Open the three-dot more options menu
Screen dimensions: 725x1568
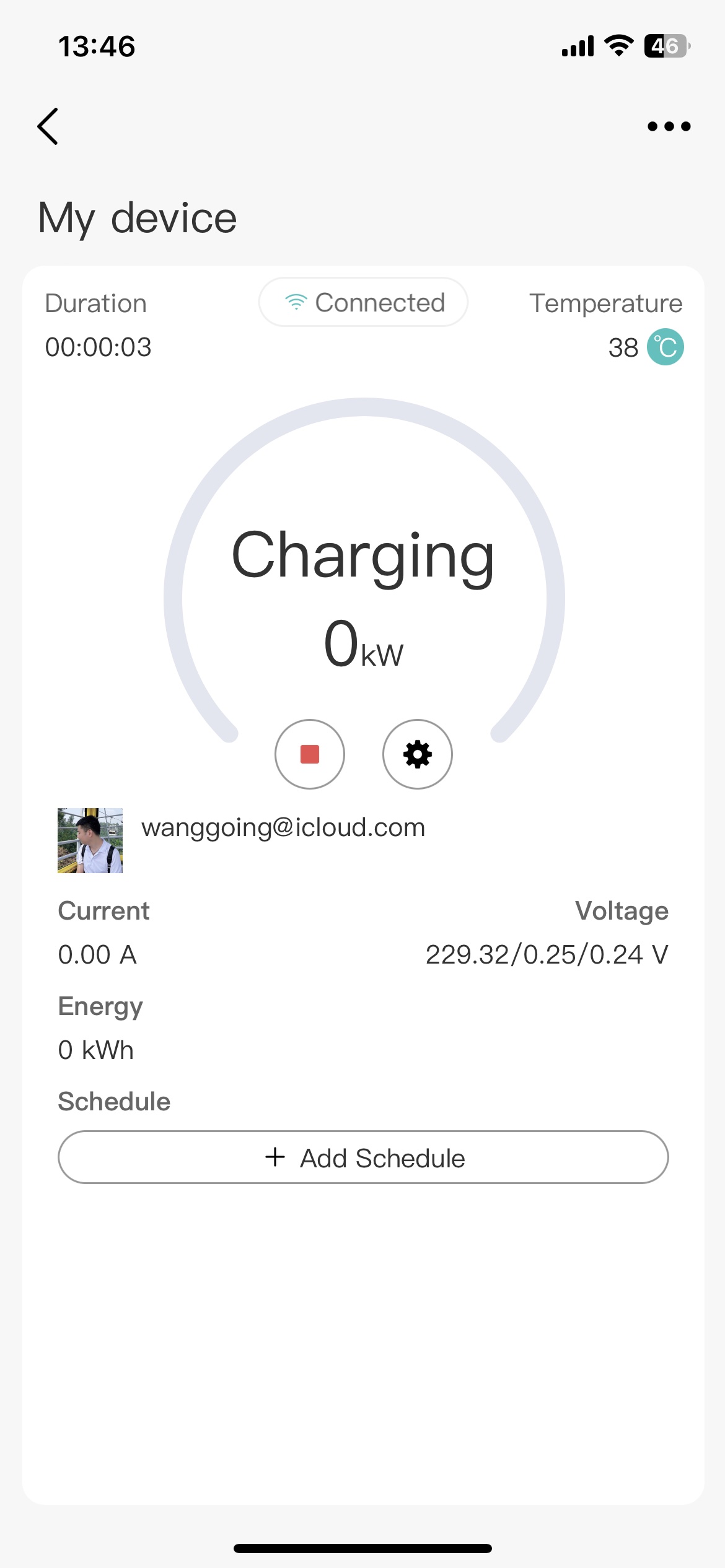click(x=669, y=126)
